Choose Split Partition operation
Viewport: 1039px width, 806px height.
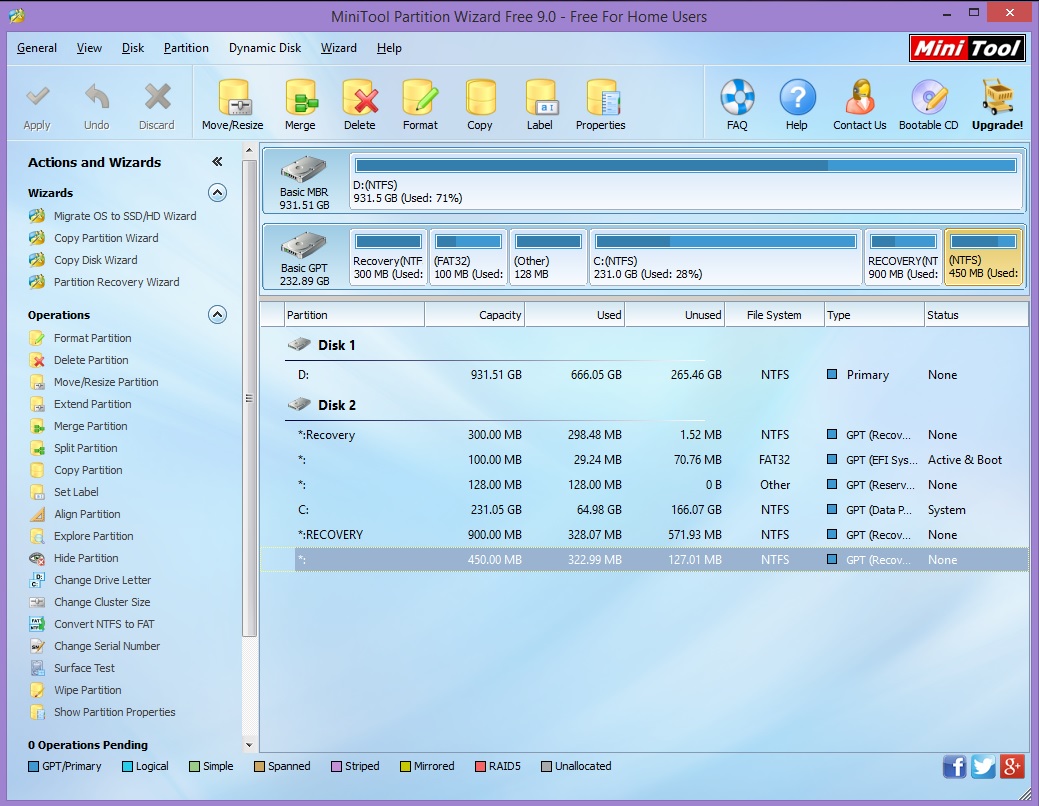[x=74, y=448]
